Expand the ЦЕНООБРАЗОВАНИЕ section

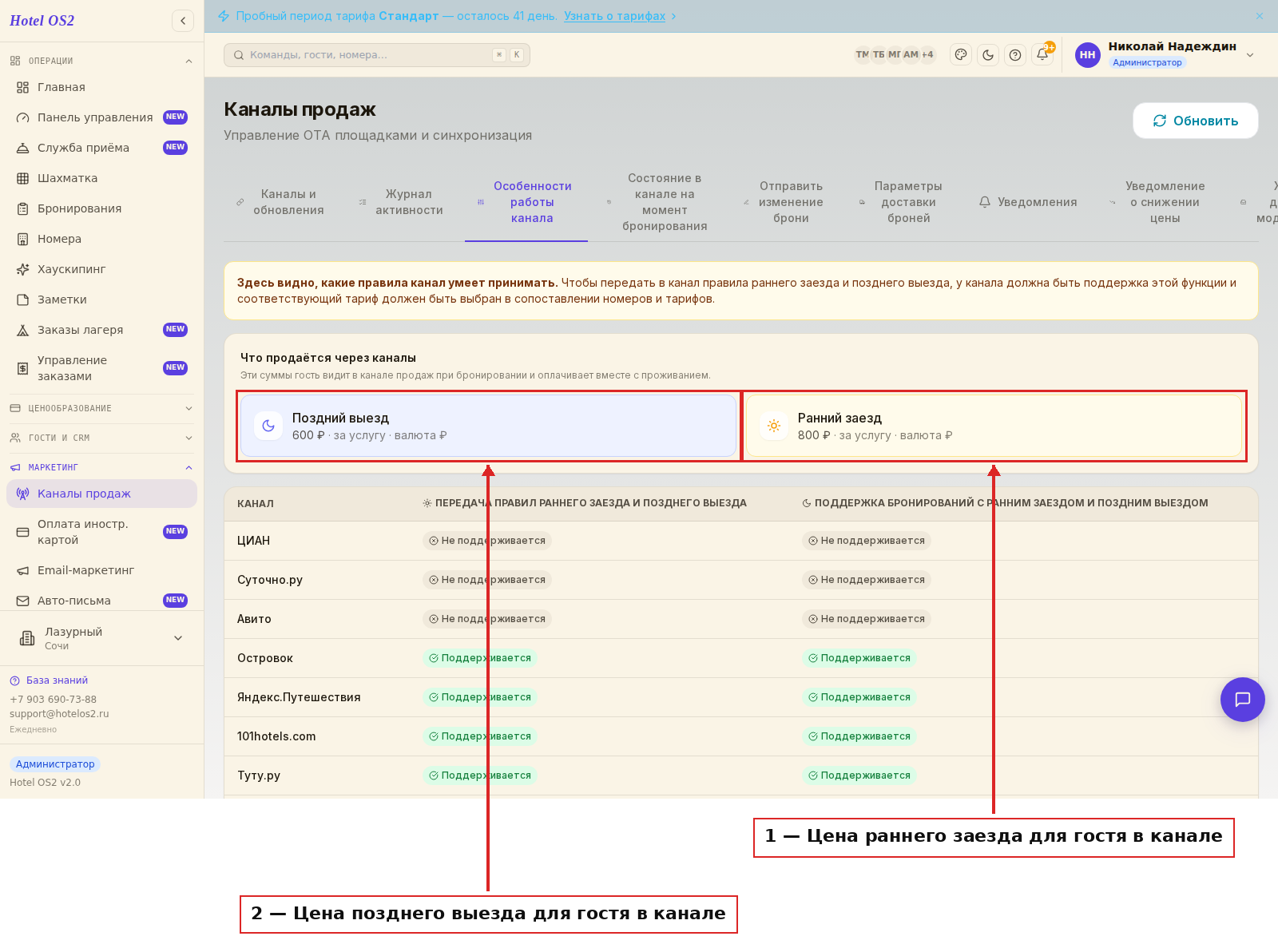[101, 408]
